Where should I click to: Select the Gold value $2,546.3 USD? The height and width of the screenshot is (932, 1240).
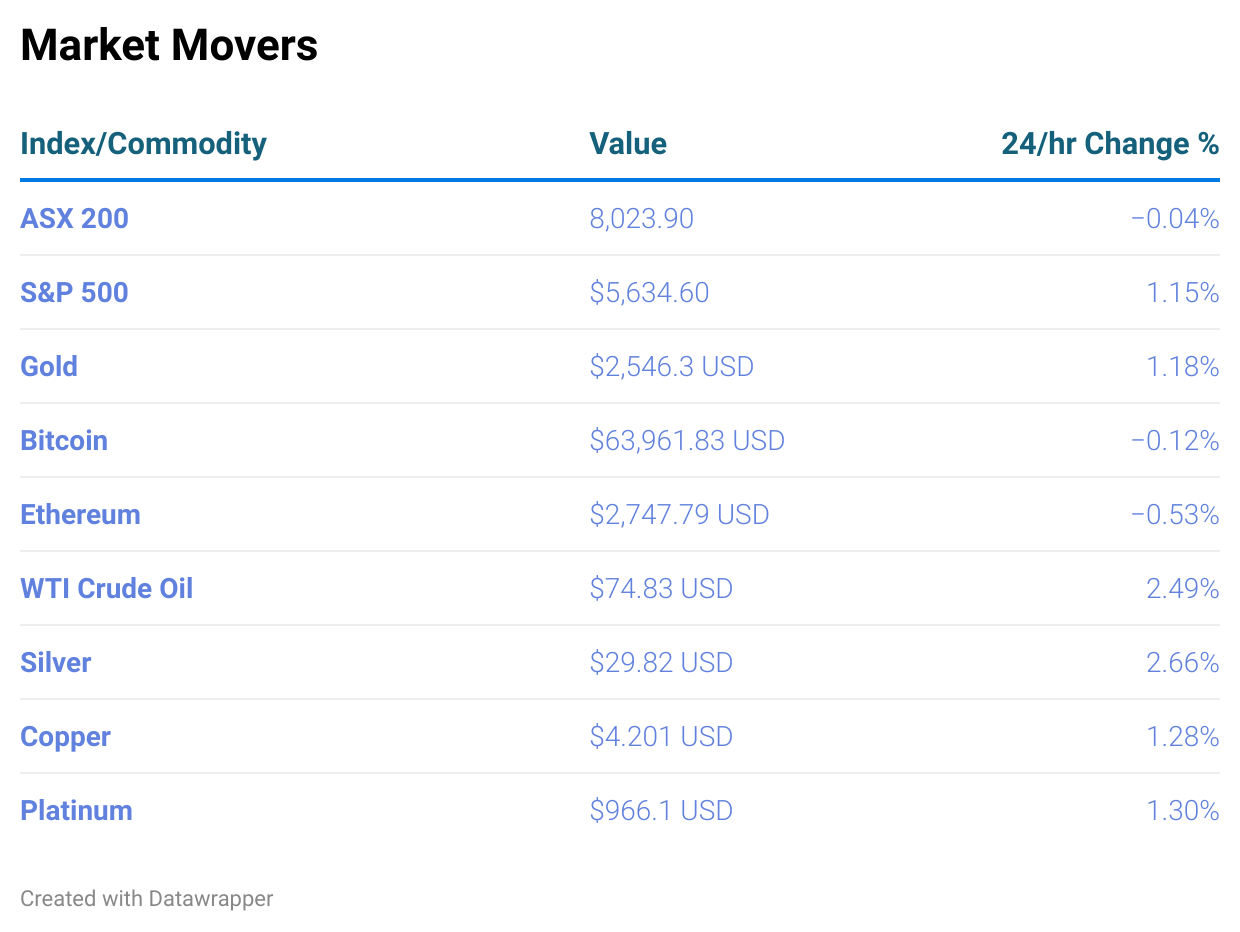click(672, 366)
